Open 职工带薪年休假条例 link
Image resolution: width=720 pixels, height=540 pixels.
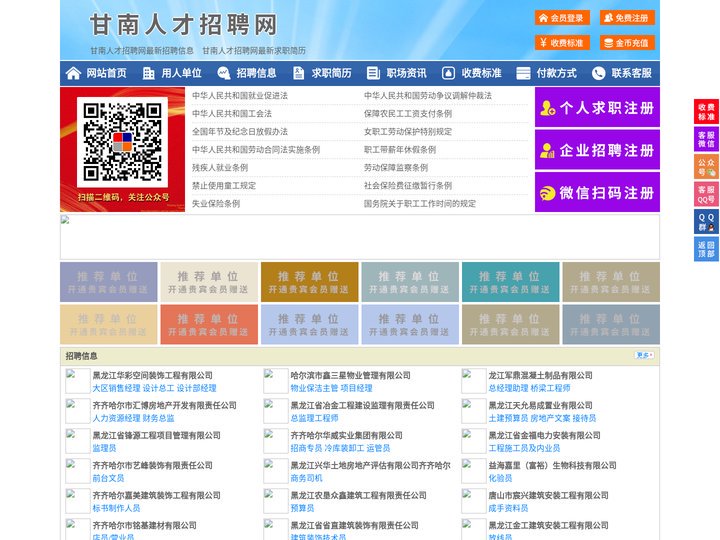coord(400,150)
